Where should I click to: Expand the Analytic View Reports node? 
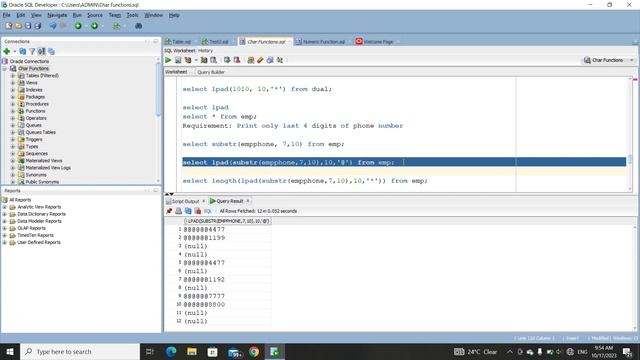(x=4, y=207)
